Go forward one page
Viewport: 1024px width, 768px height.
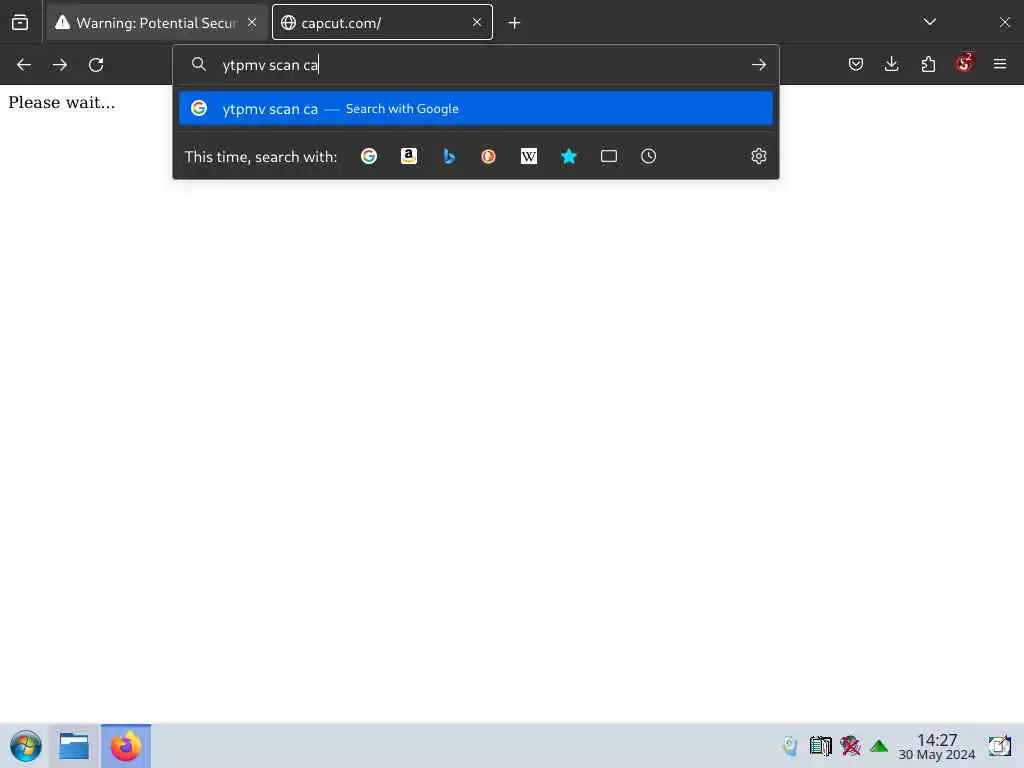click(60, 65)
